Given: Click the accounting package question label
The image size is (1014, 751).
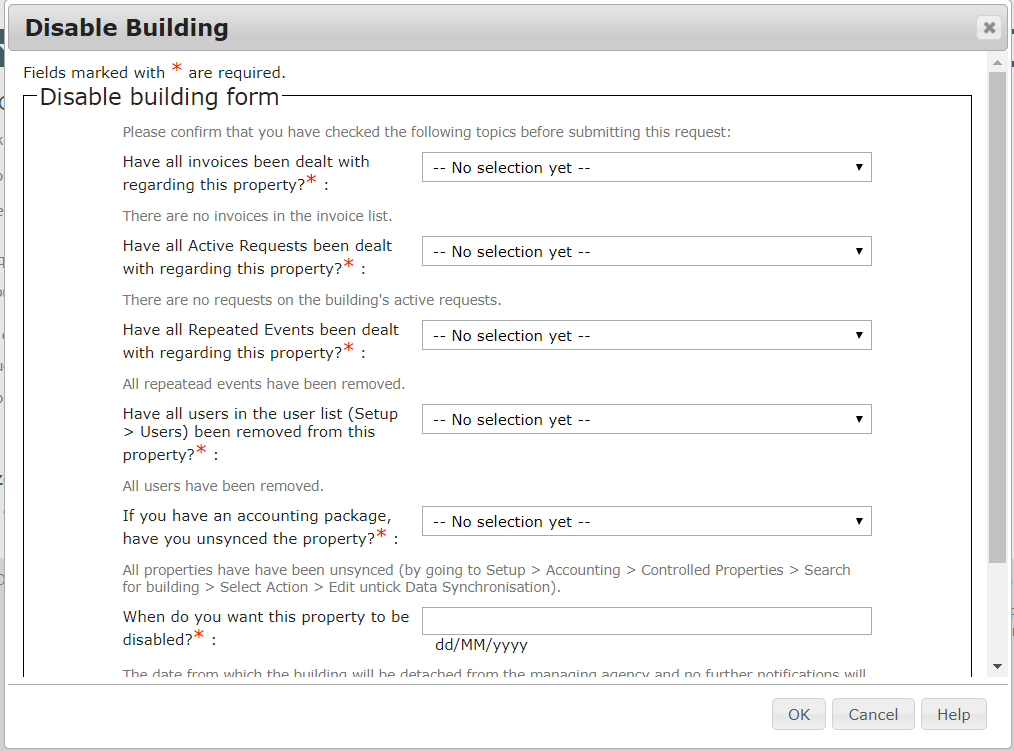Looking at the screenshot, I should coord(257,526).
